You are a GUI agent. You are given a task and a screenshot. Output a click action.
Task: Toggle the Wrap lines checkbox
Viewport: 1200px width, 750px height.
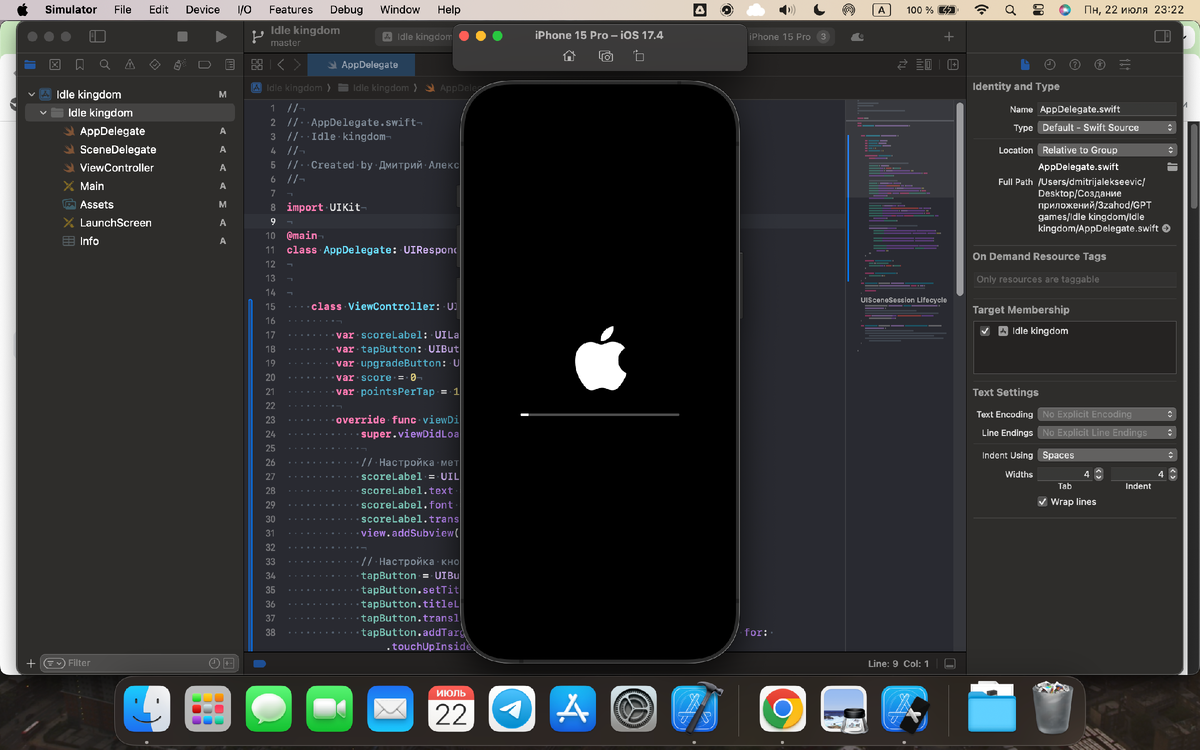coord(1043,502)
